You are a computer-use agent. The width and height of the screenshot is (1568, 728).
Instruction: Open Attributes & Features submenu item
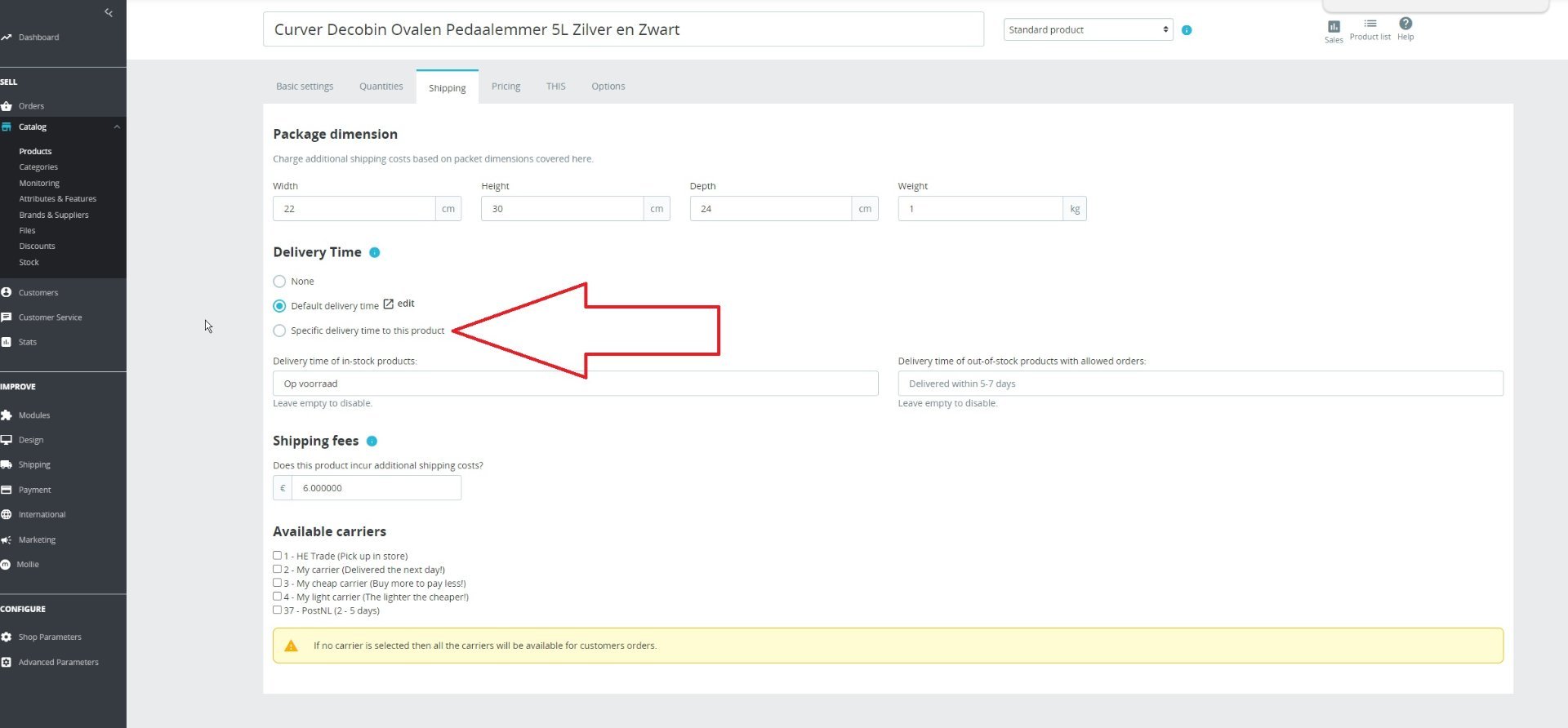pyautogui.click(x=57, y=199)
